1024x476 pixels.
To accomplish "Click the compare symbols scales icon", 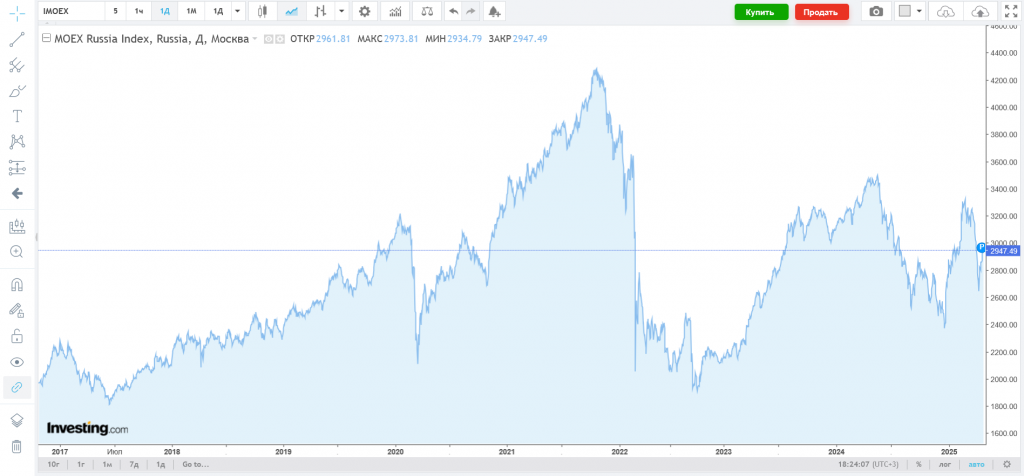I will (427, 11).
